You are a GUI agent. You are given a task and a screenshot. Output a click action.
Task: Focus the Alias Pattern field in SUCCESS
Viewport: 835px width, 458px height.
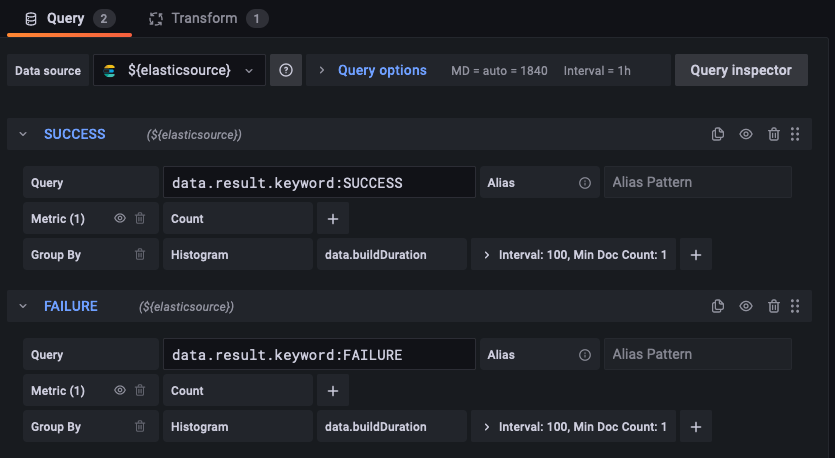698,182
